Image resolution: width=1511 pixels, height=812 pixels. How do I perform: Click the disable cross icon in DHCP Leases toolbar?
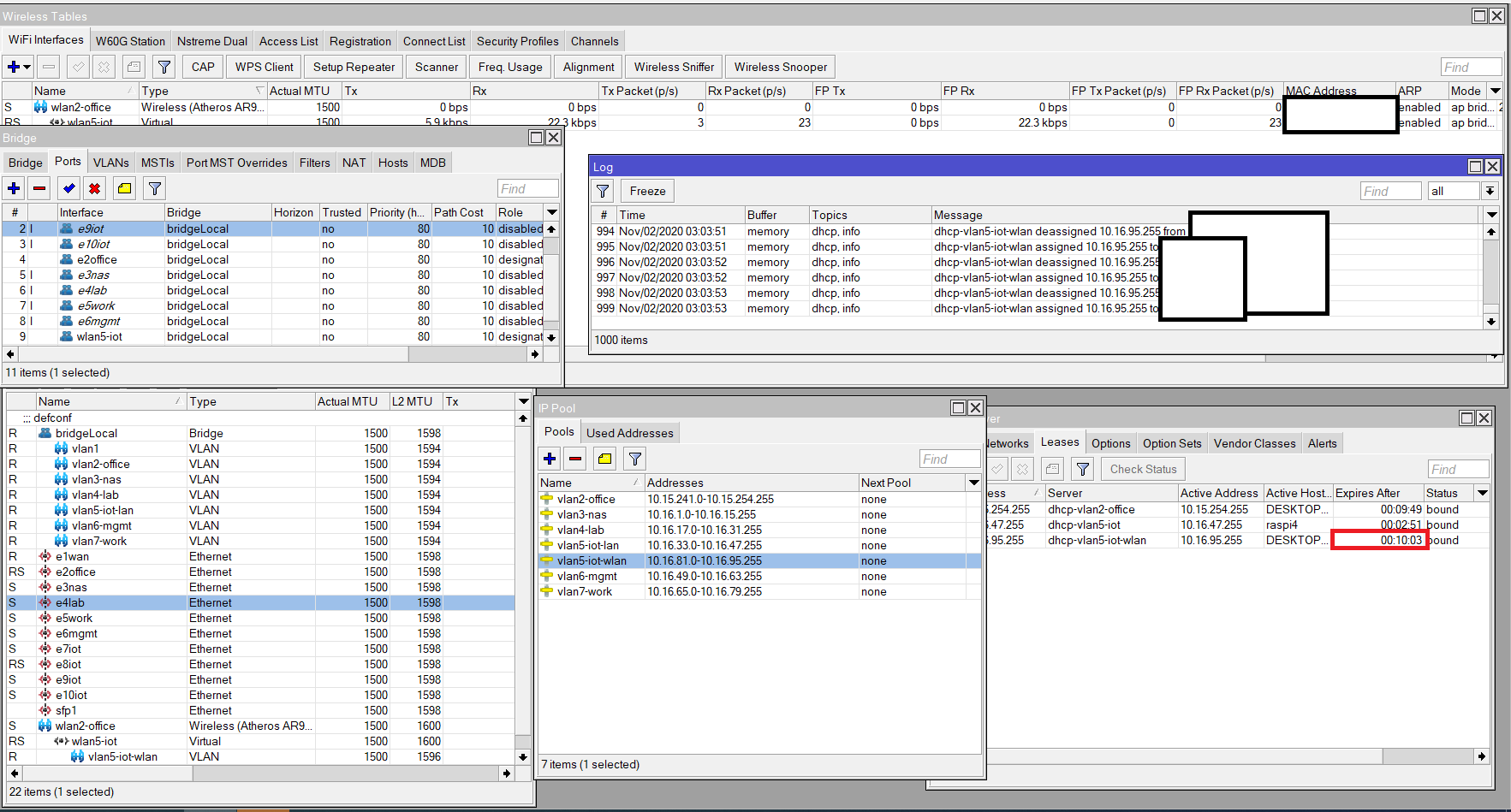(1023, 469)
